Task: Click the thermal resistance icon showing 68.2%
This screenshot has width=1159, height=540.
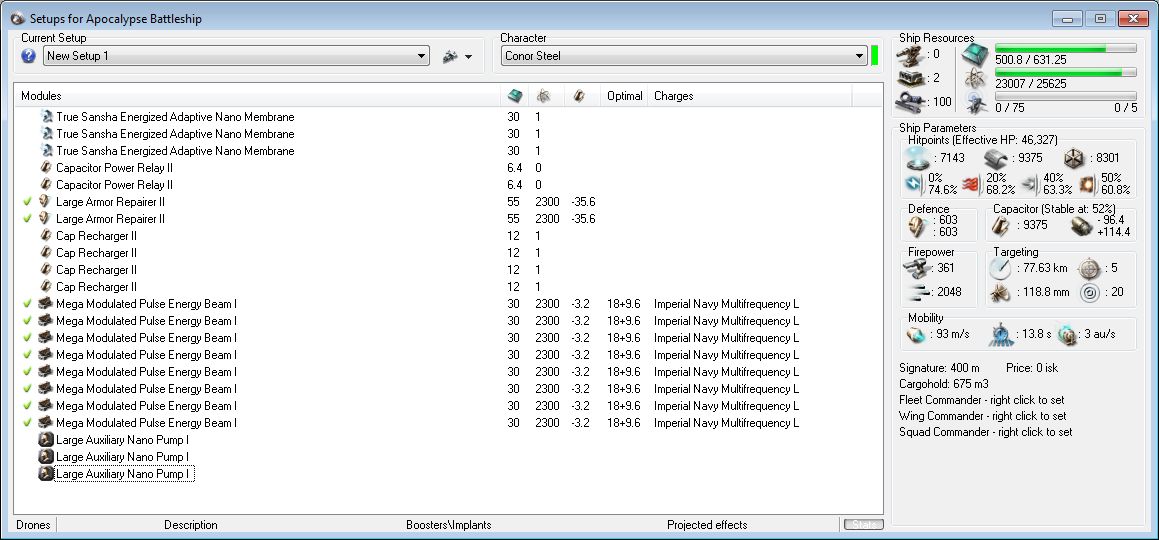Action: 971,184
